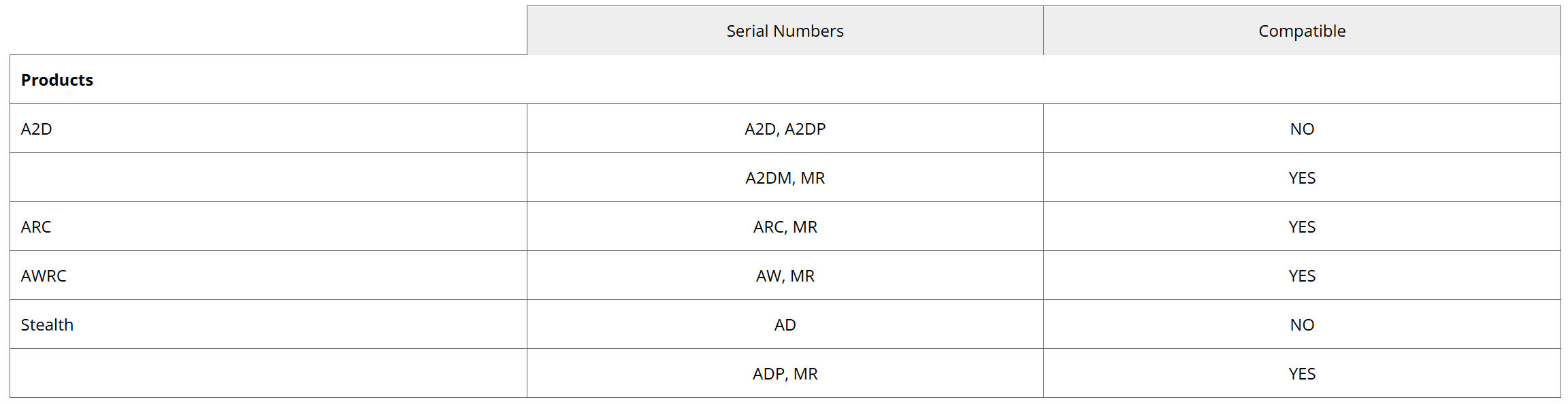The height and width of the screenshot is (404, 1568).
Task: Select the "AW, MR" serial numbers cell
Action: click(785, 276)
